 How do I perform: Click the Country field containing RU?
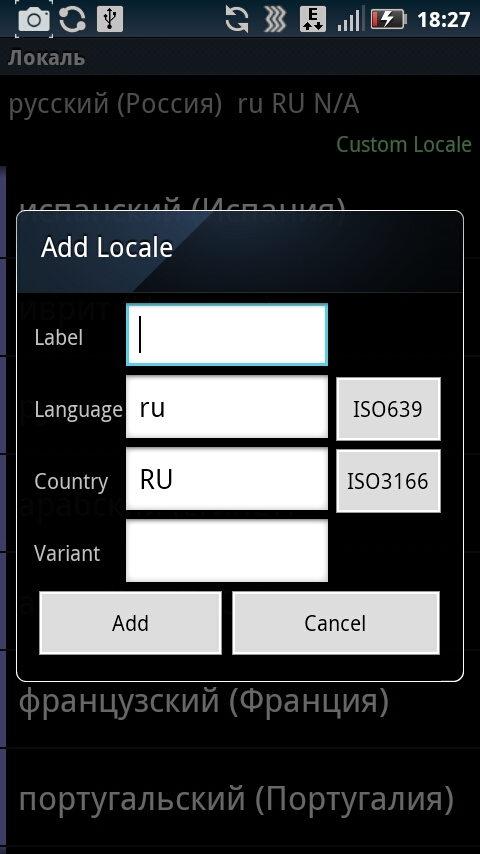(227, 479)
